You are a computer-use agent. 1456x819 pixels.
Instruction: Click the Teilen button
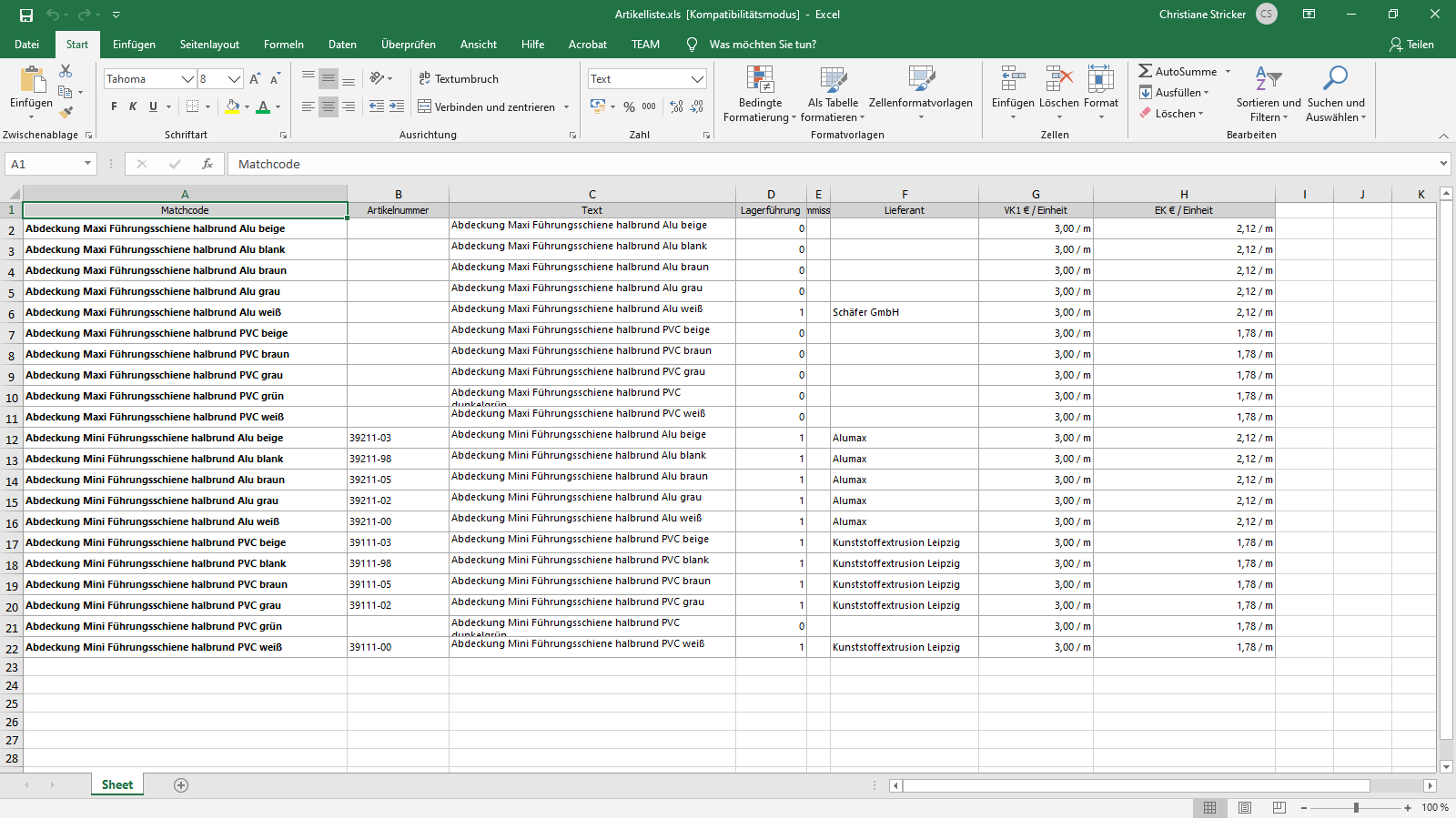pyautogui.click(x=1412, y=44)
